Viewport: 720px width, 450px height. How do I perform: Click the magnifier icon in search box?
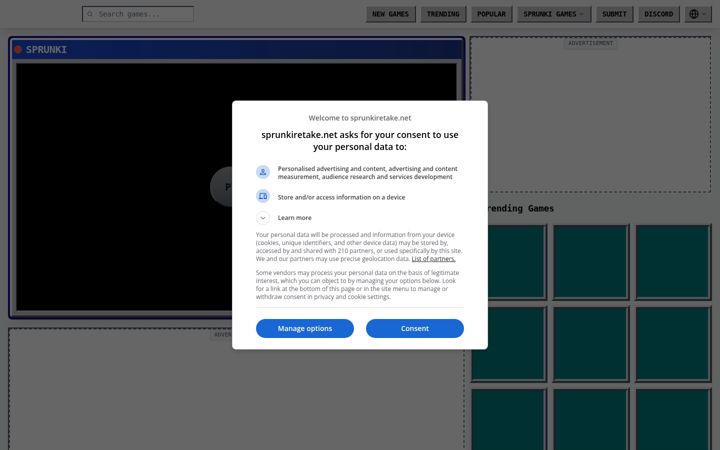click(90, 14)
